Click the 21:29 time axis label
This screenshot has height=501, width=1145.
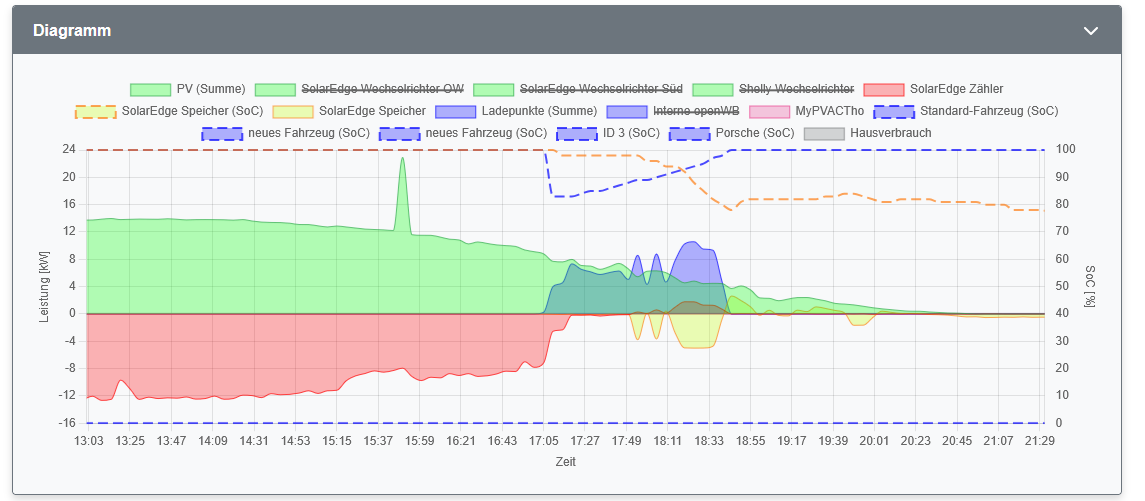coord(1041,442)
